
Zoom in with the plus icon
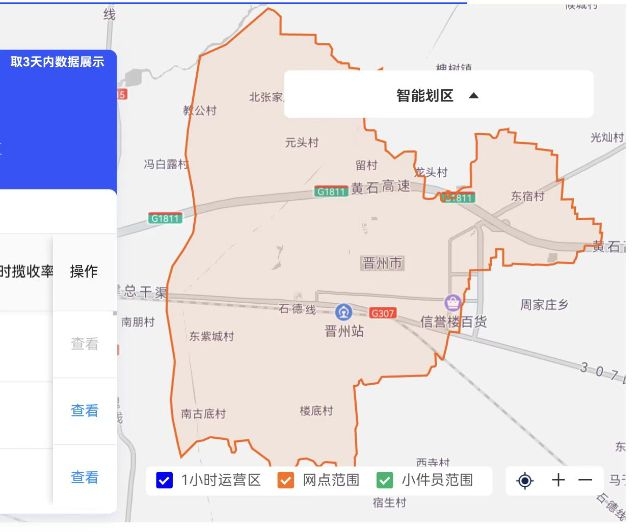[558, 480]
